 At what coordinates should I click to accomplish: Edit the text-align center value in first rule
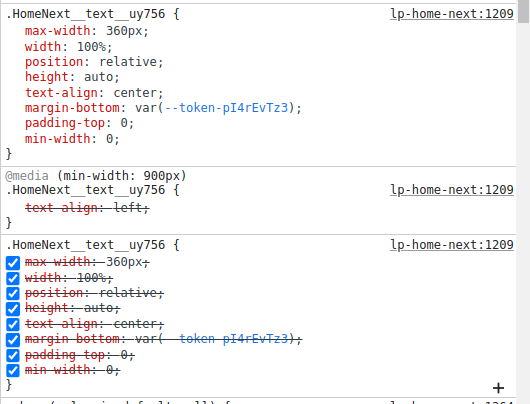click(x=135, y=93)
